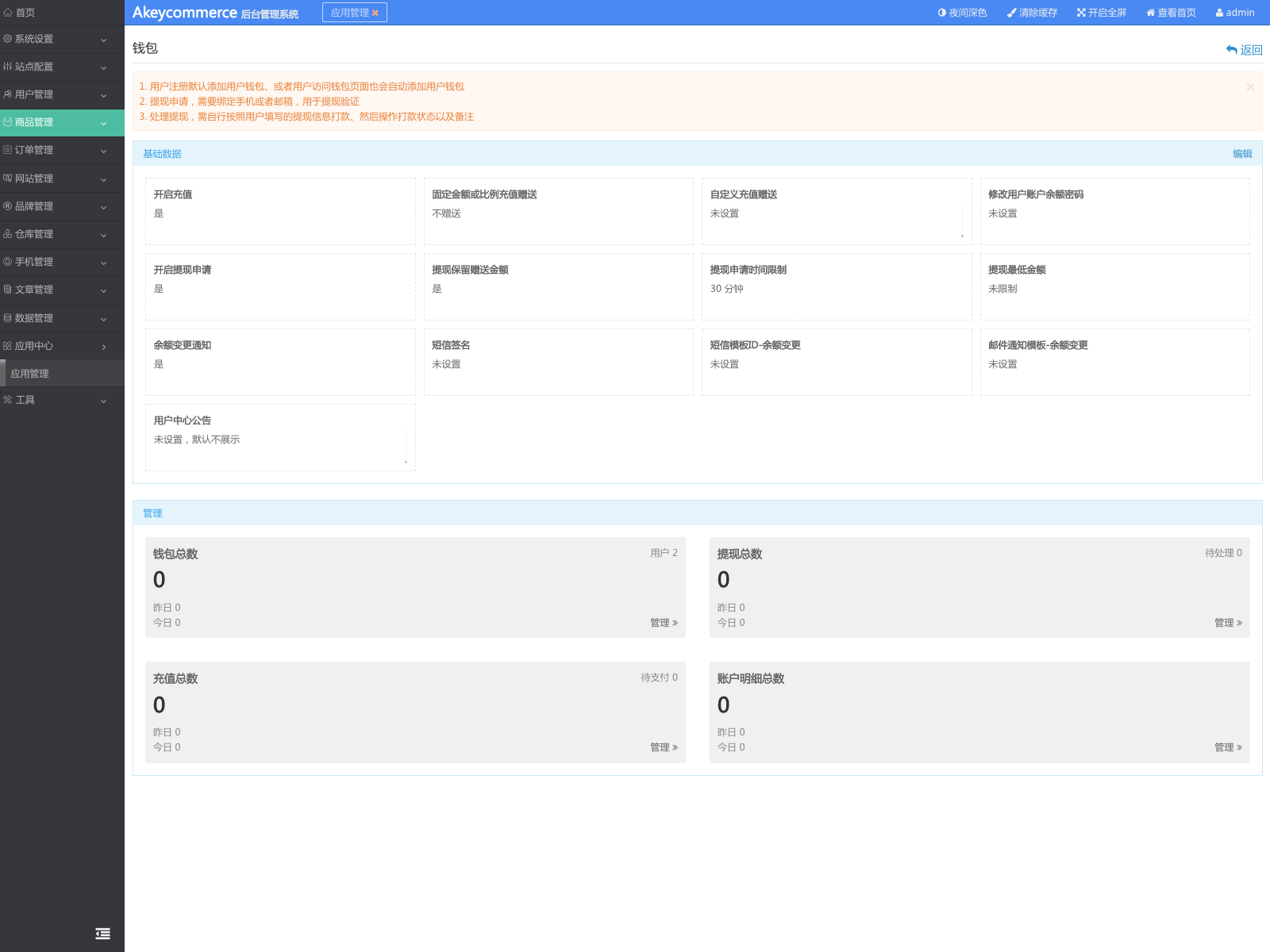Screen dimensions: 1270x952
Task: Open the 手机管理 menu
Action: (x=62, y=262)
